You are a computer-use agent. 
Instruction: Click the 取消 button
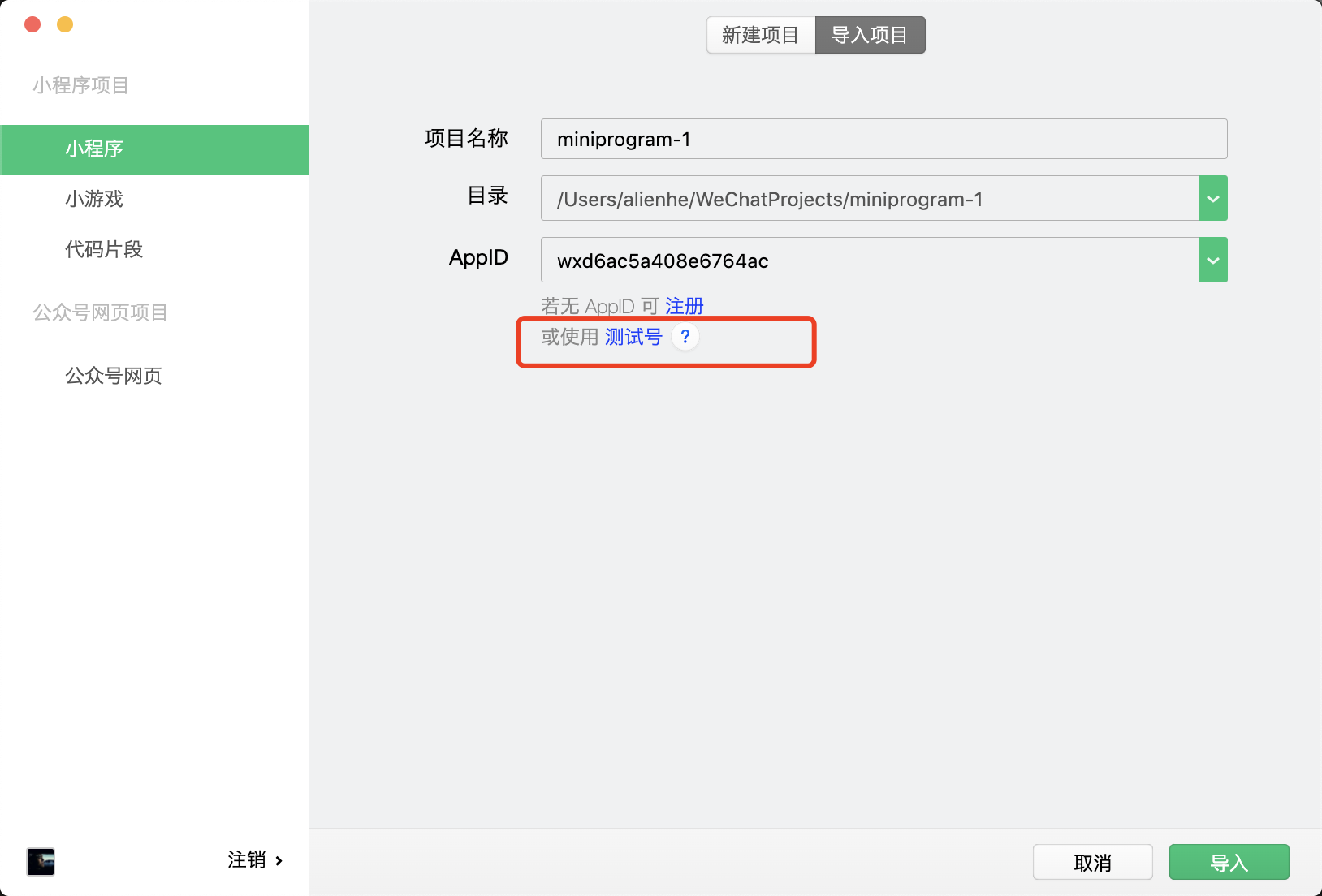click(1093, 862)
